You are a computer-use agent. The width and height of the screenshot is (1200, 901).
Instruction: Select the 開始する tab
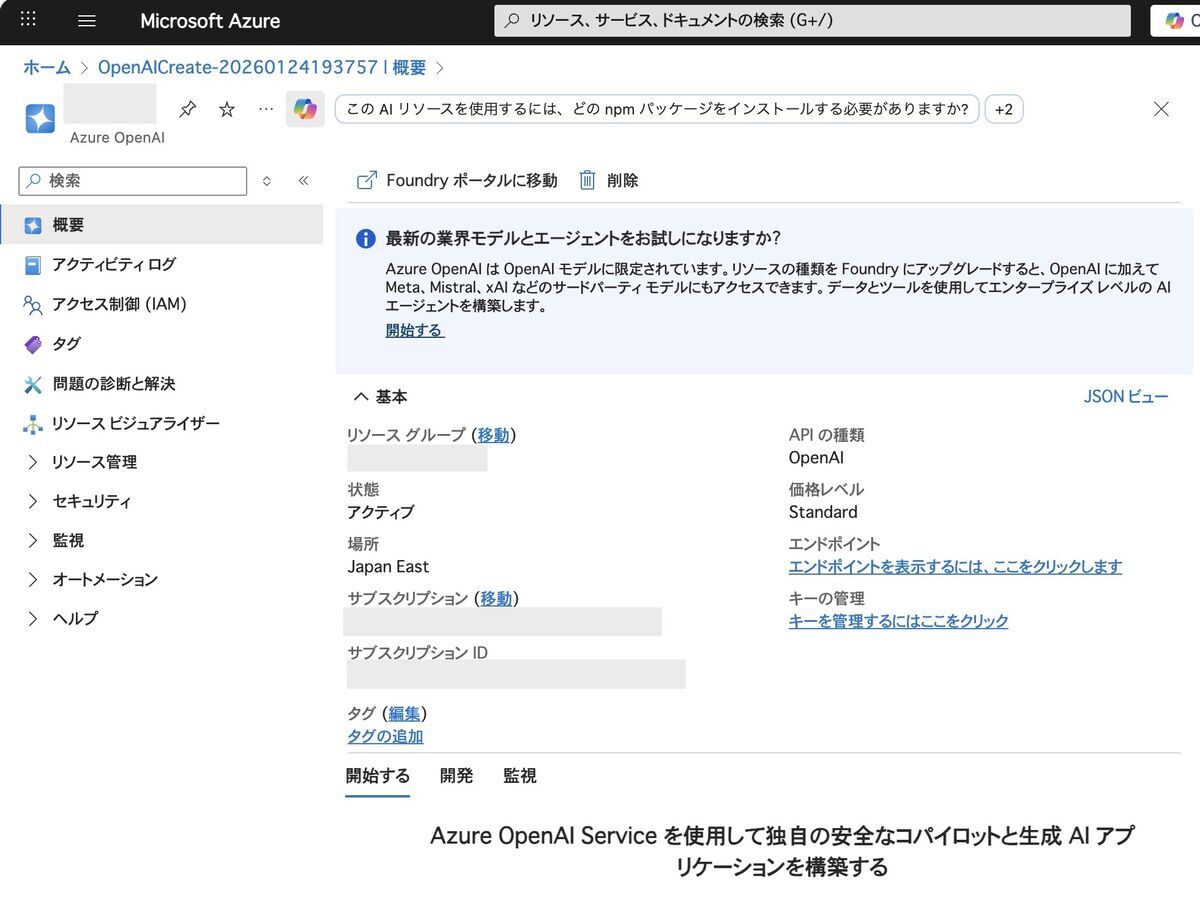378,776
